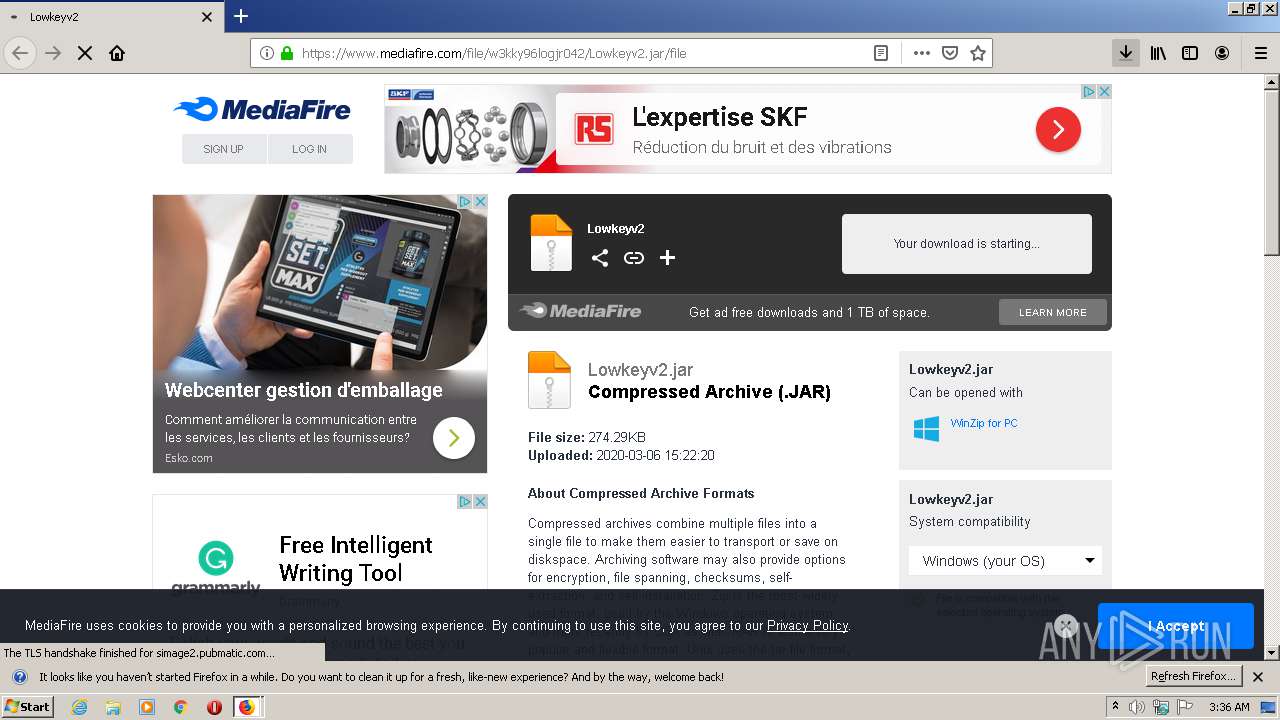This screenshot has width=1280, height=720.
Task: Click Refresh Firefox button
Action: [x=1194, y=676]
